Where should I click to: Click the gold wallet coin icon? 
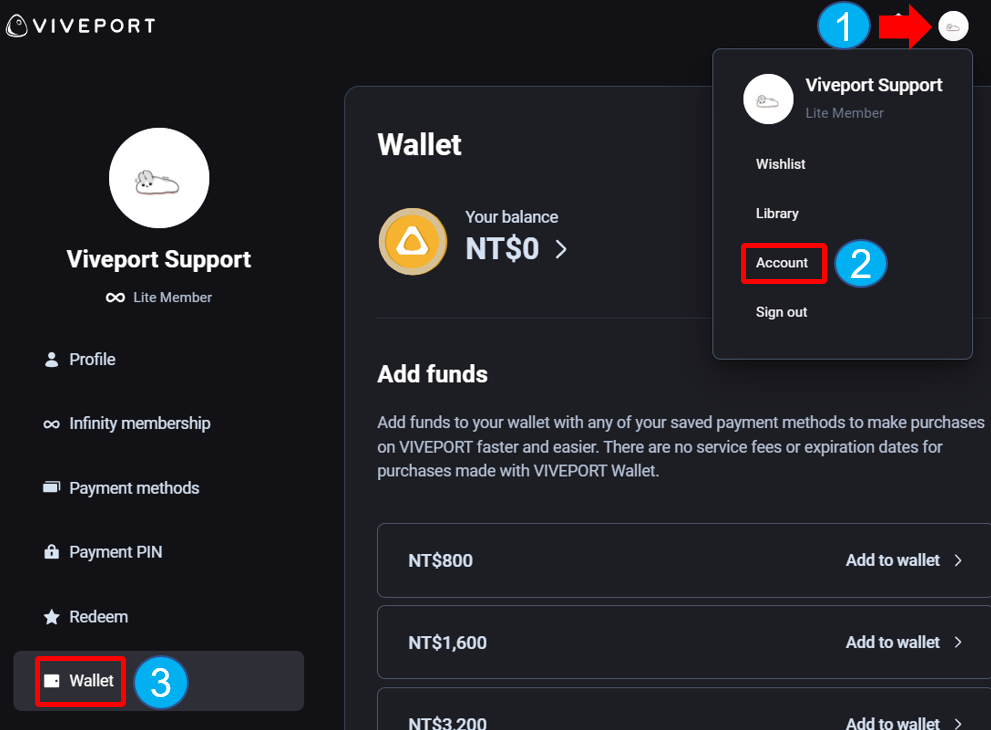(413, 242)
